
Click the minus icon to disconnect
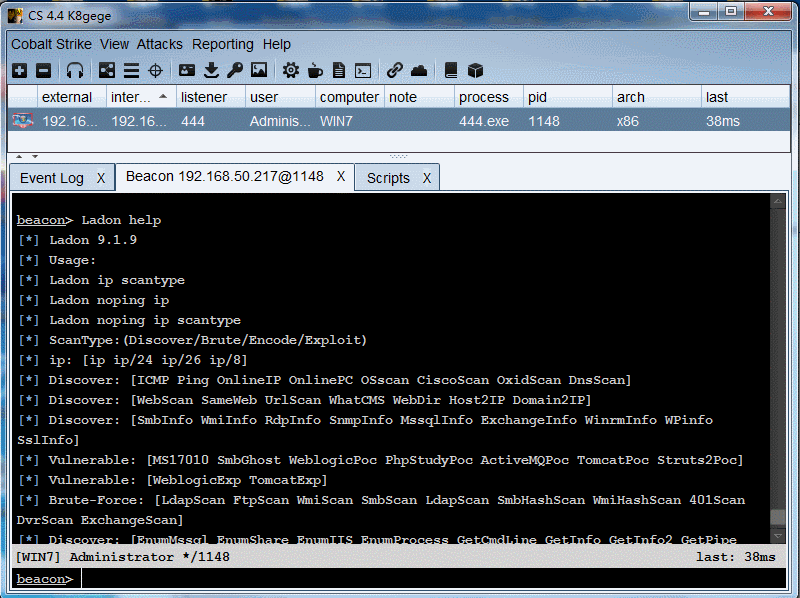tap(43, 70)
